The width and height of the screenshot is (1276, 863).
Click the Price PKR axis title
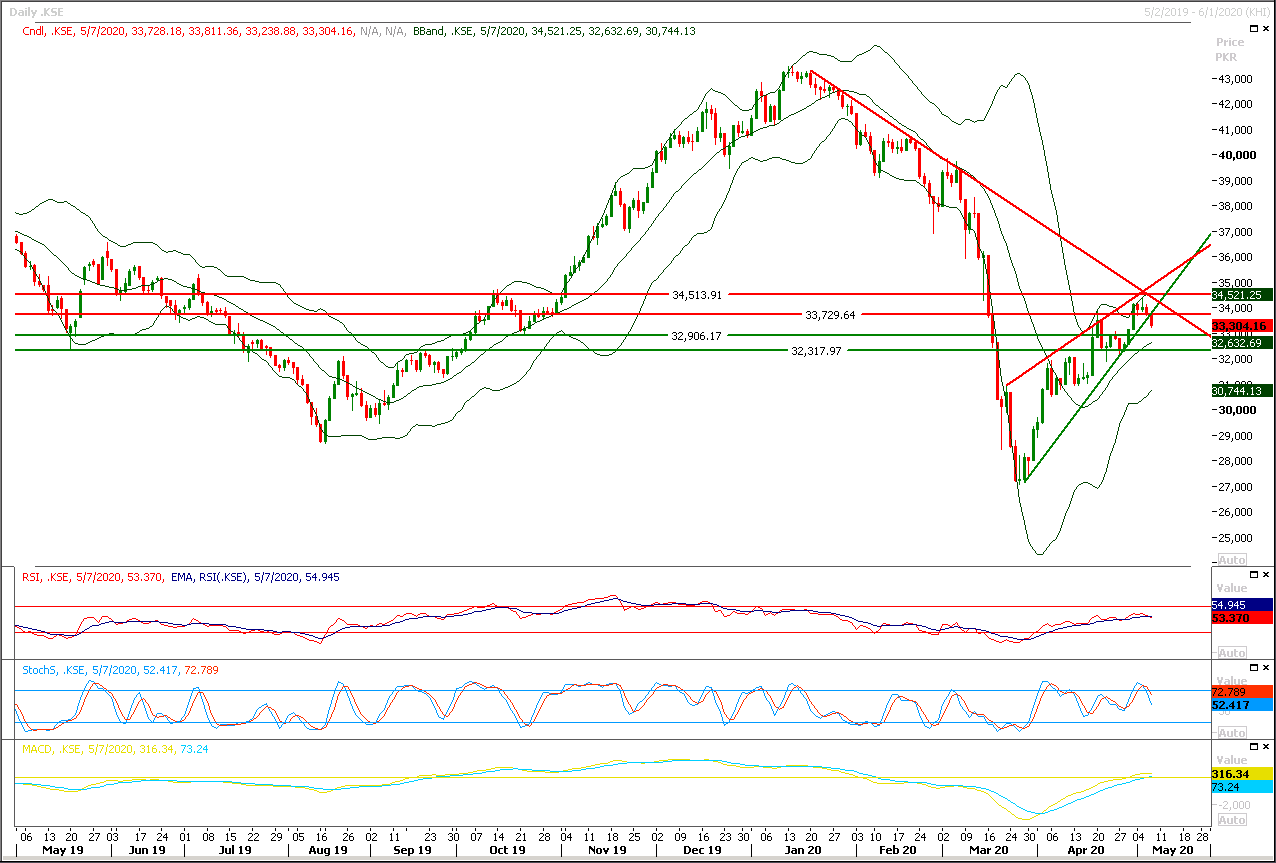click(x=1230, y=50)
